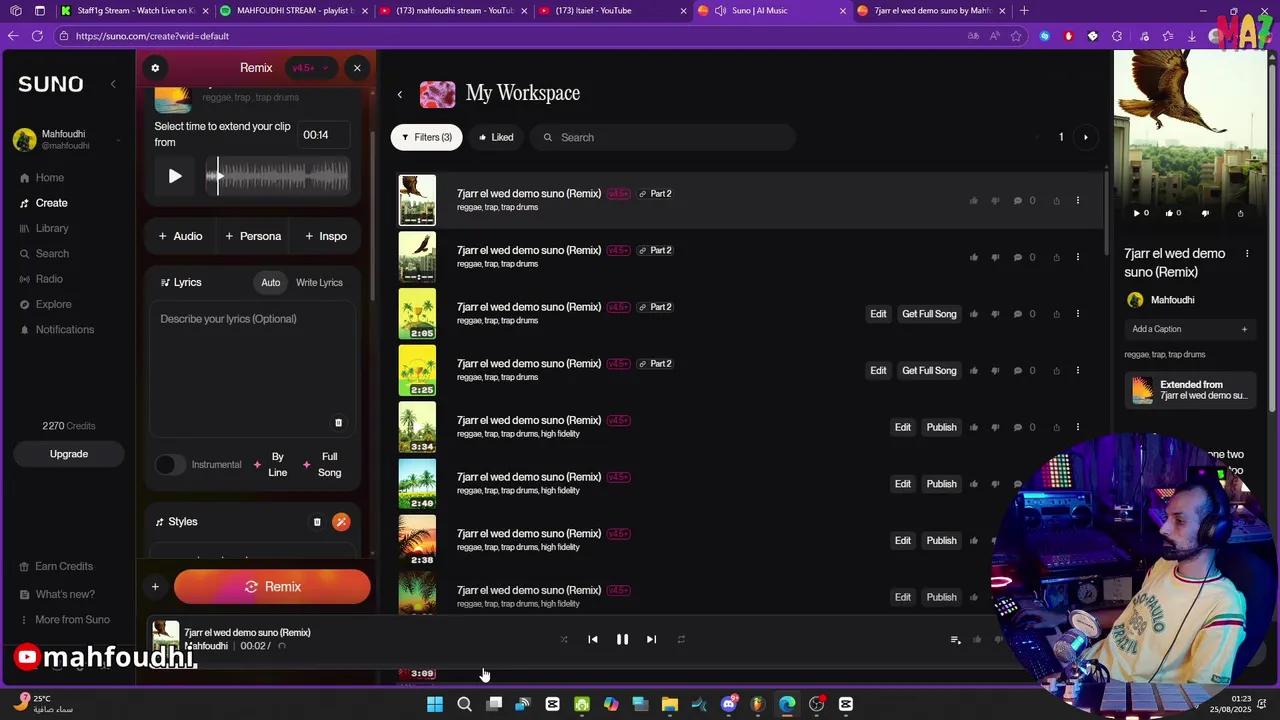The height and width of the screenshot is (720, 1280).
Task: Open more options for the second song
Action: coord(1078,257)
